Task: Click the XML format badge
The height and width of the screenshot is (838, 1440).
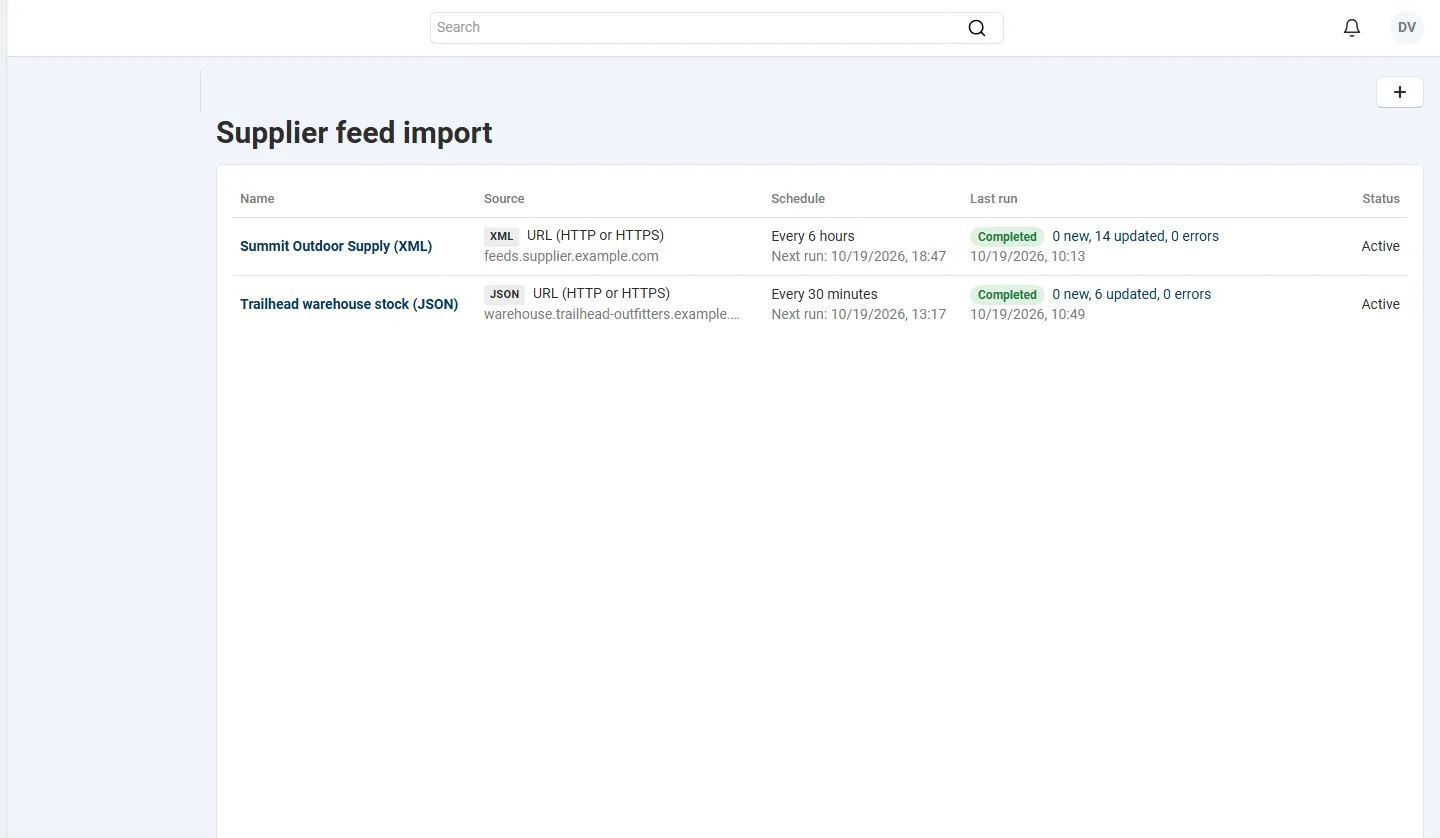Action: click(x=501, y=237)
